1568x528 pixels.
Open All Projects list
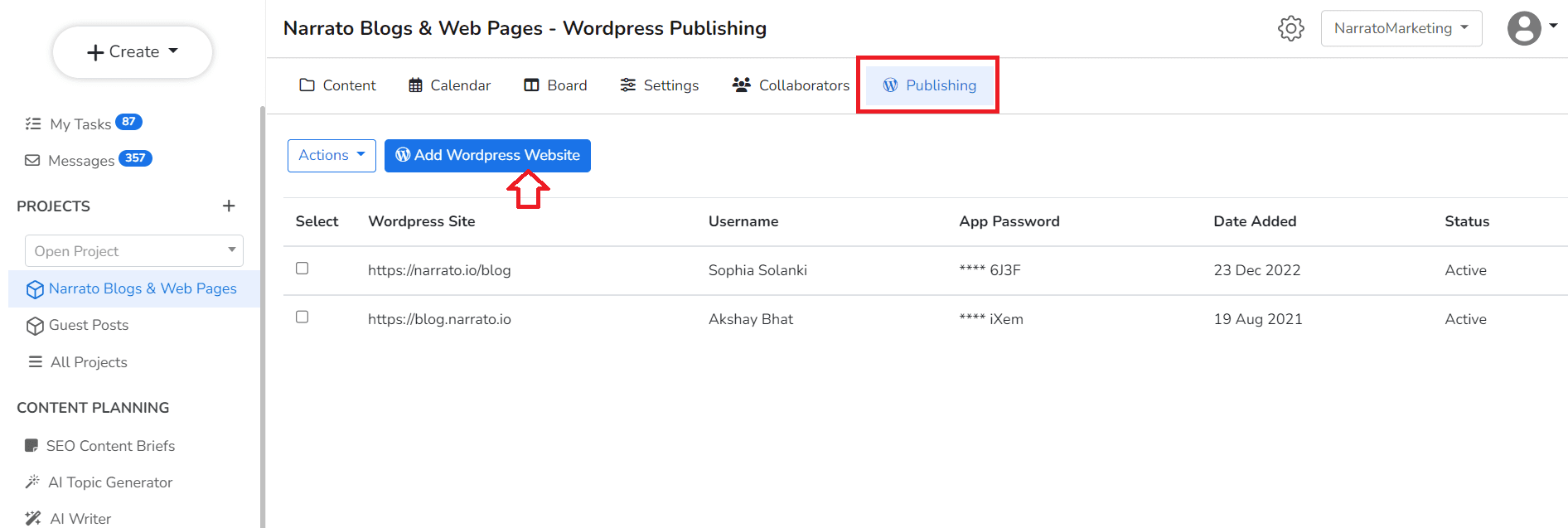coord(89,362)
